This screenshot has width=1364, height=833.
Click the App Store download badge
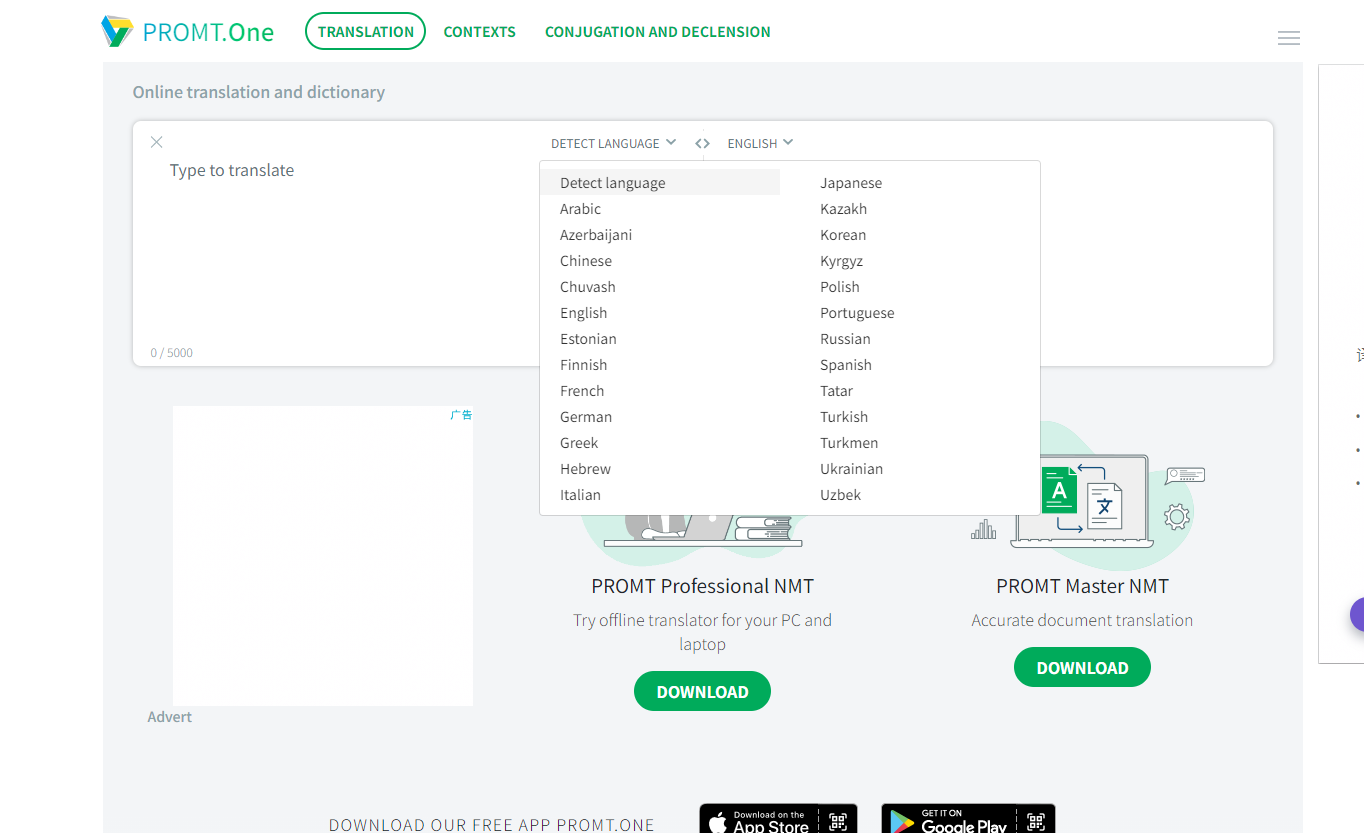coord(777,820)
